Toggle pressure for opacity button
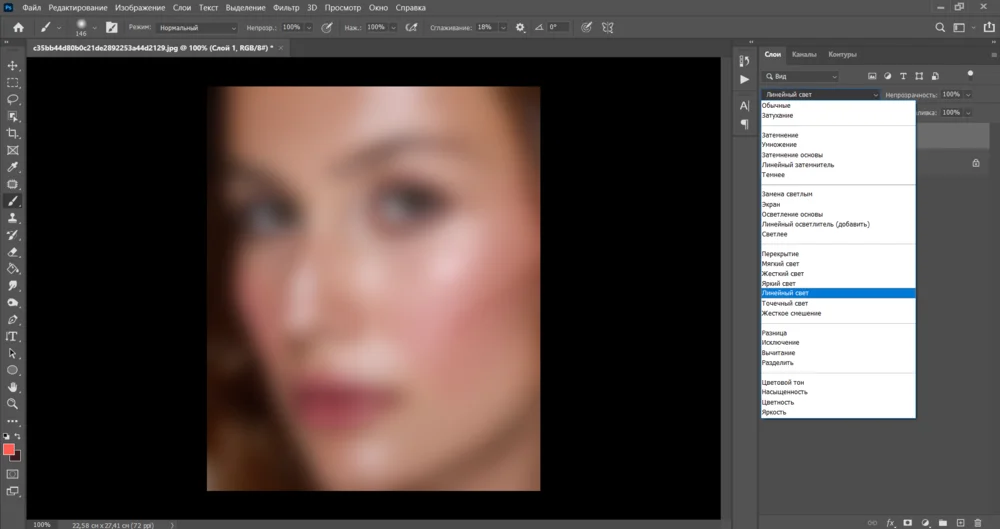The image size is (1000, 529). click(x=326, y=27)
